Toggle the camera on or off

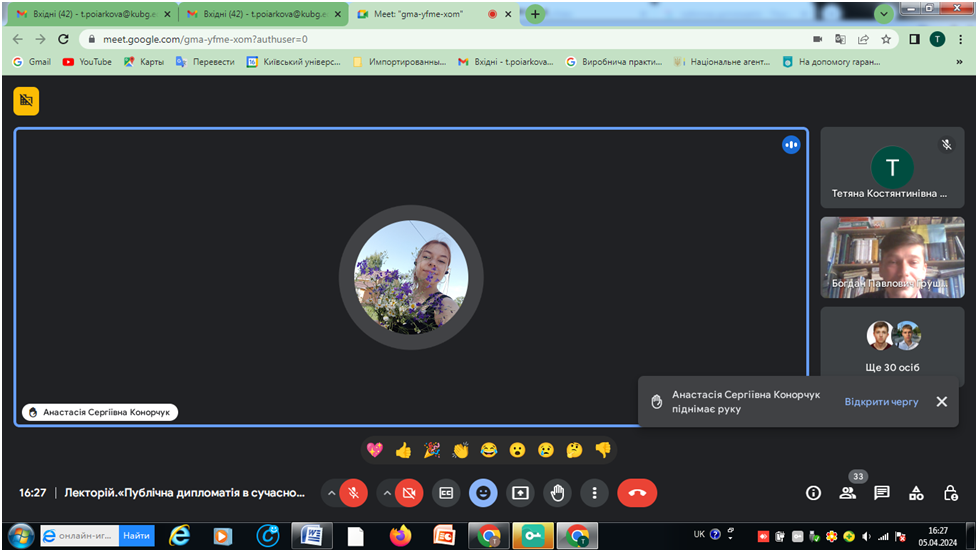tap(408, 492)
